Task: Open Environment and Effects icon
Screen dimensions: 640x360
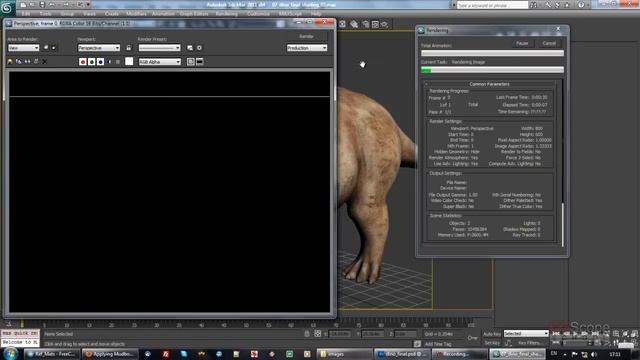Action: [199, 48]
